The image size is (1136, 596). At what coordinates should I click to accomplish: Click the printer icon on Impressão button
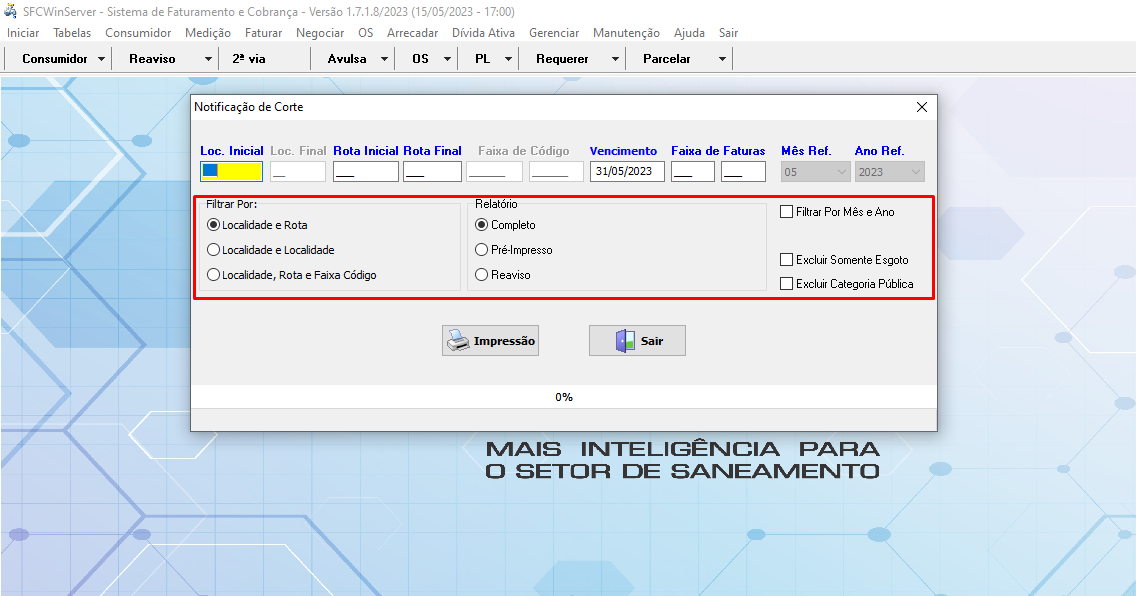point(457,341)
